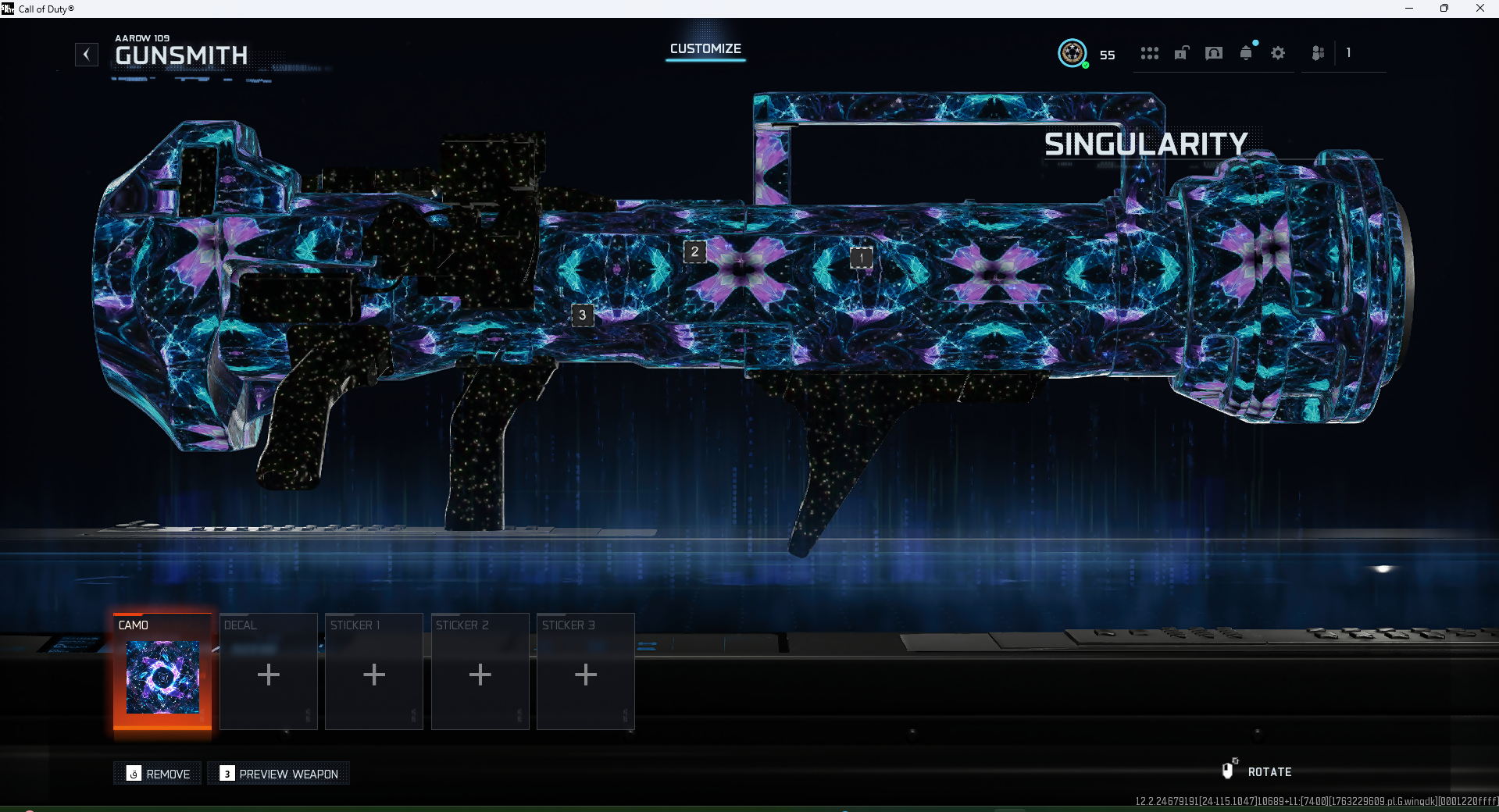Screen dimensions: 1499x812
Task: Open the player rank emblem profile
Action: pyautogui.click(x=1072, y=53)
